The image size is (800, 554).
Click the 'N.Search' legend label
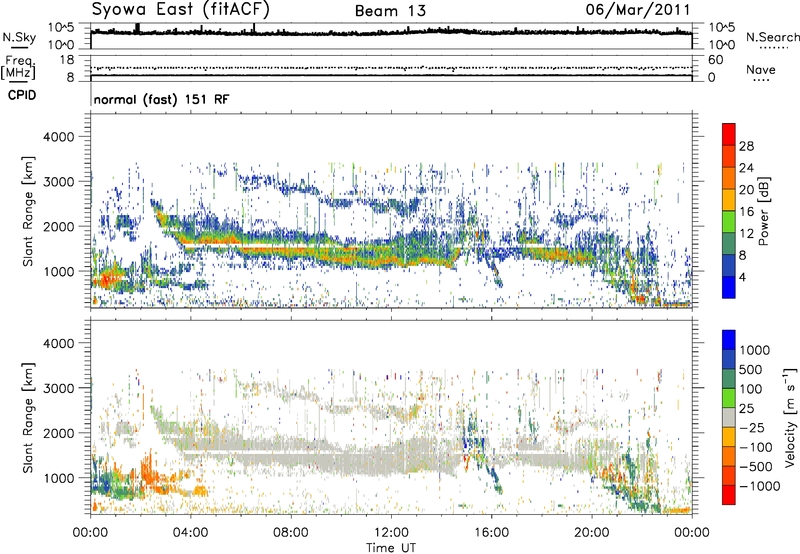[772, 37]
